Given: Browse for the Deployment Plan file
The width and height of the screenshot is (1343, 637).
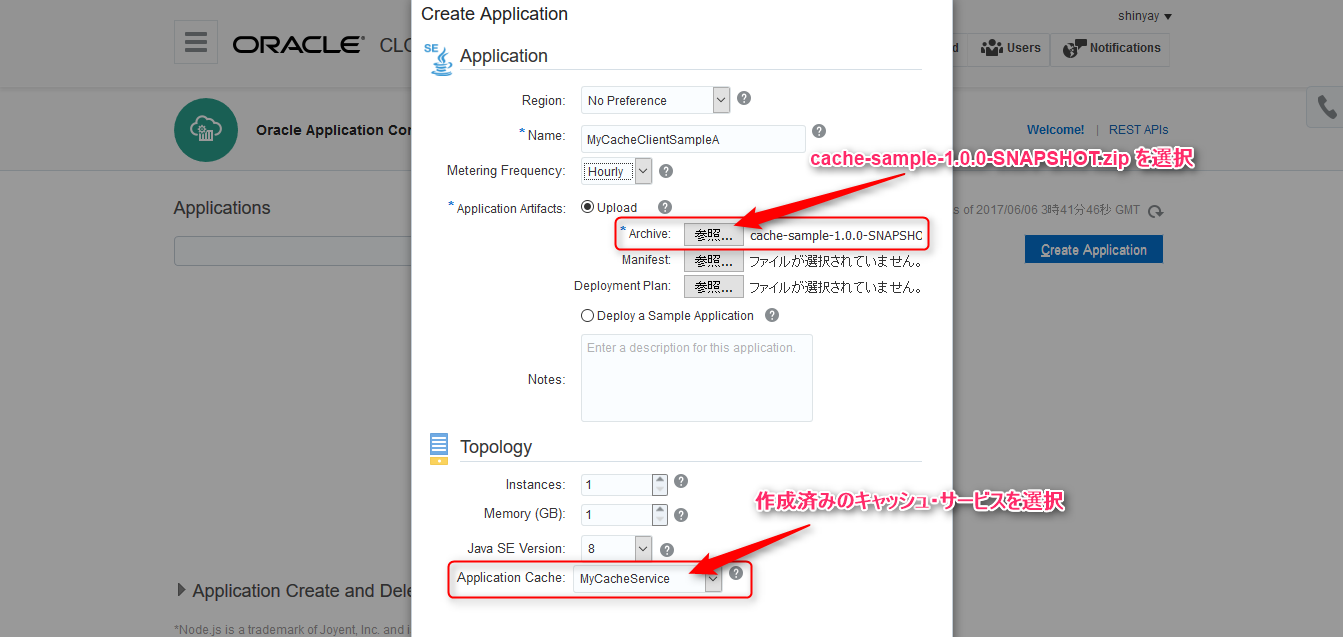Looking at the screenshot, I should 714,287.
